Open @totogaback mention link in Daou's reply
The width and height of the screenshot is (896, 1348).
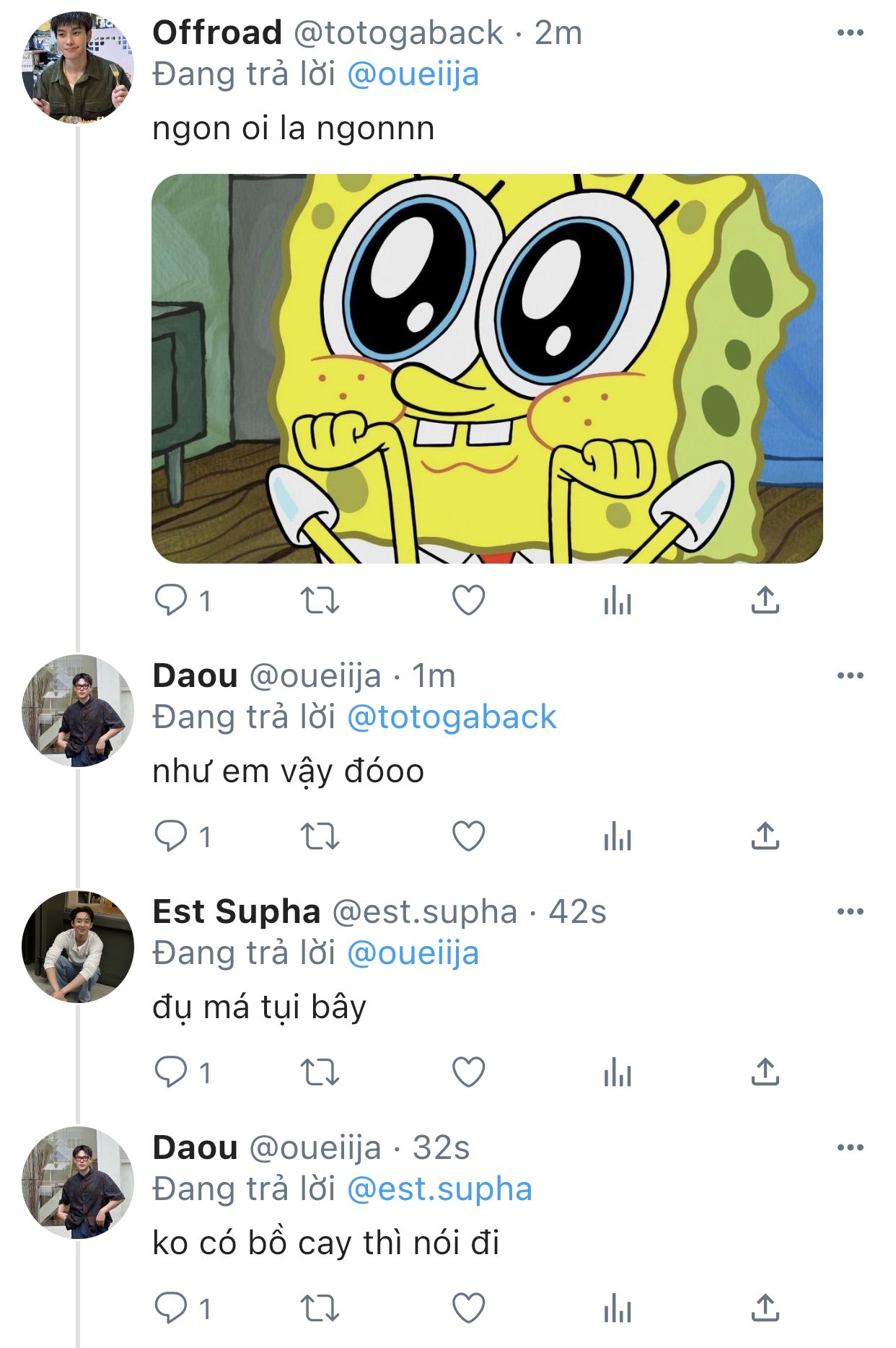pos(452,717)
